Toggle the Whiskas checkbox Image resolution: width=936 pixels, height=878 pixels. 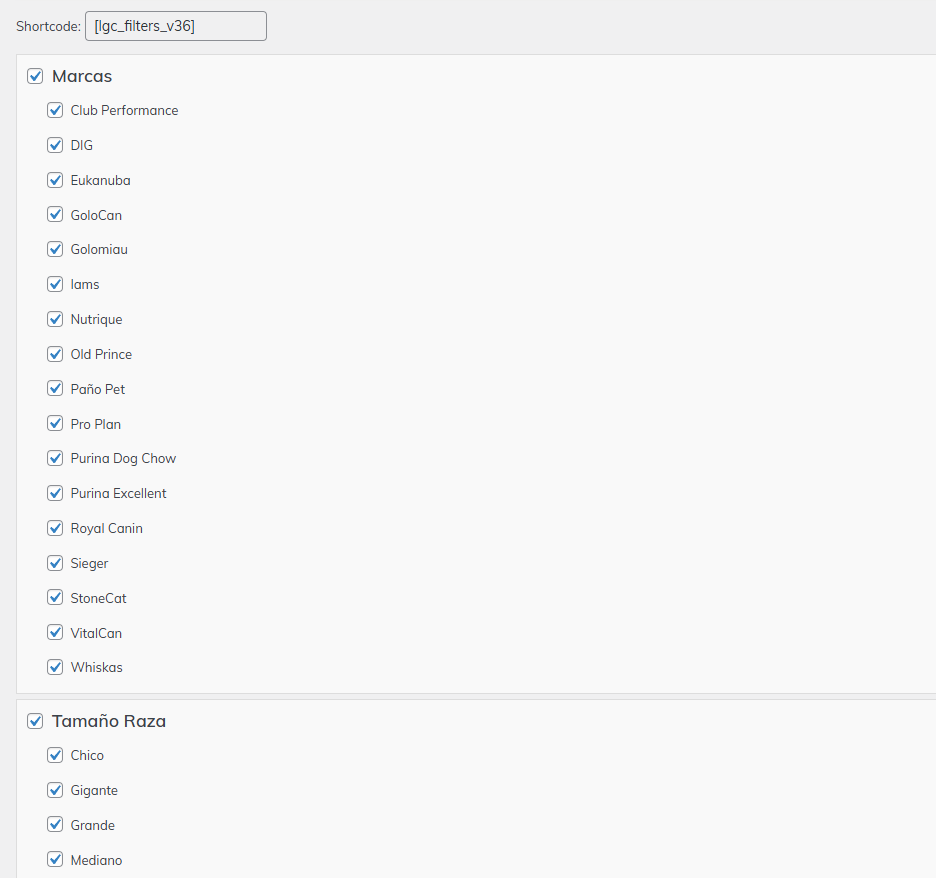pos(55,667)
